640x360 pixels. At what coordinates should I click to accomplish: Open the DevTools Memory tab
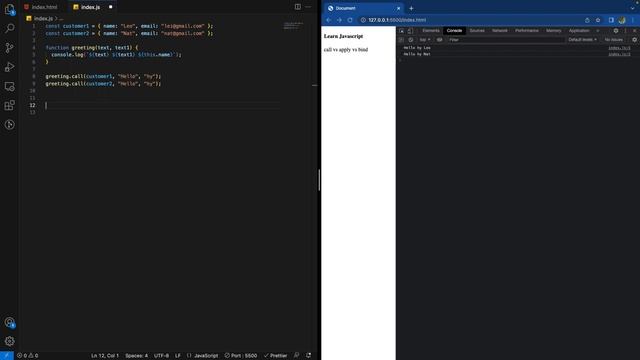553,31
